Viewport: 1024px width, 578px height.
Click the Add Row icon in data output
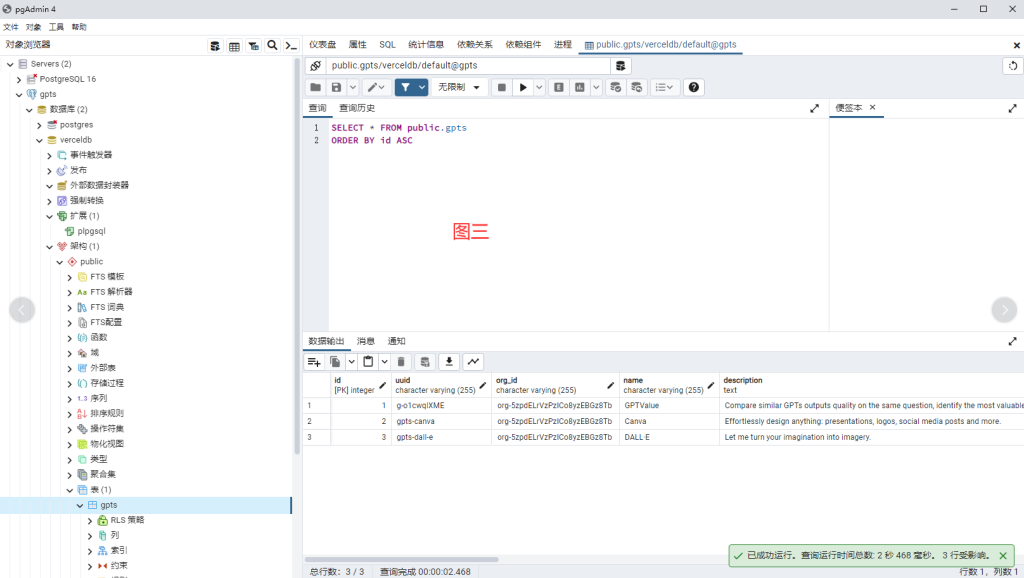point(314,362)
